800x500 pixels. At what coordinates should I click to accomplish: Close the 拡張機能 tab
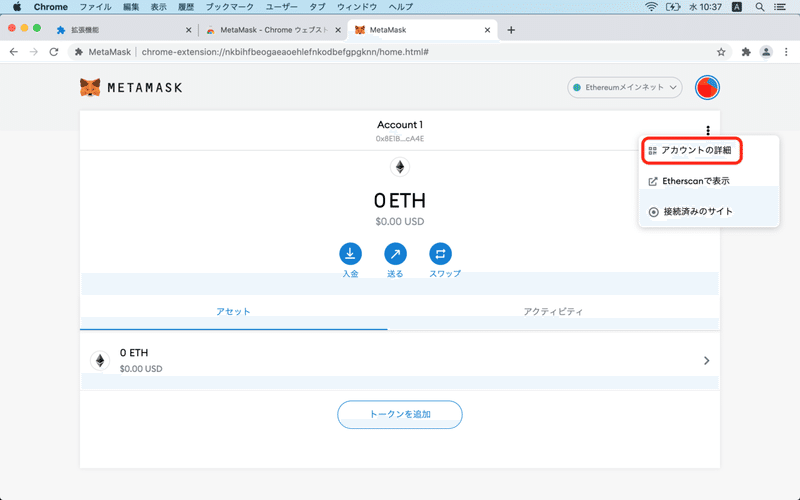188,30
